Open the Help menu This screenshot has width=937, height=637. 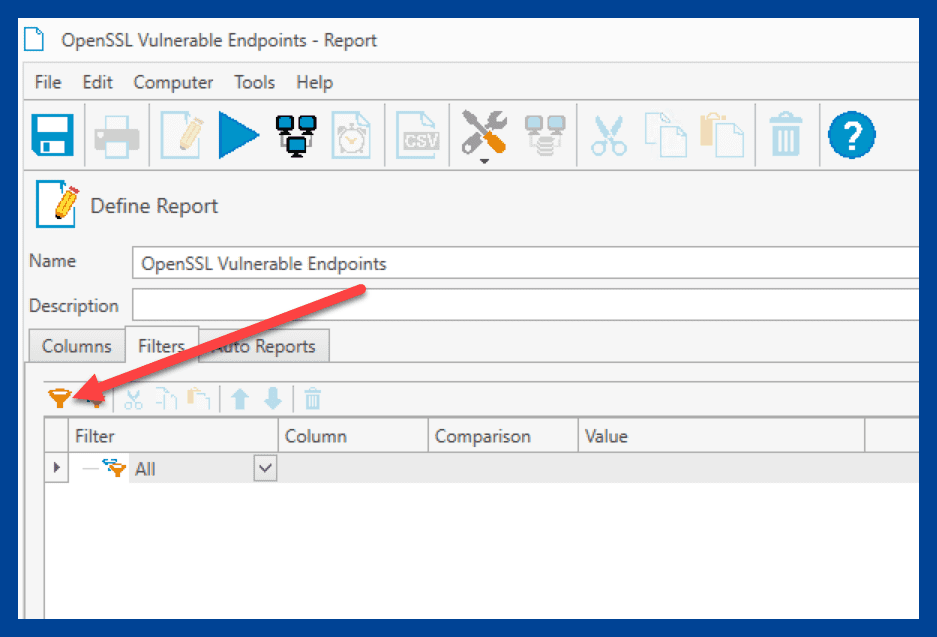pos(314,82)
